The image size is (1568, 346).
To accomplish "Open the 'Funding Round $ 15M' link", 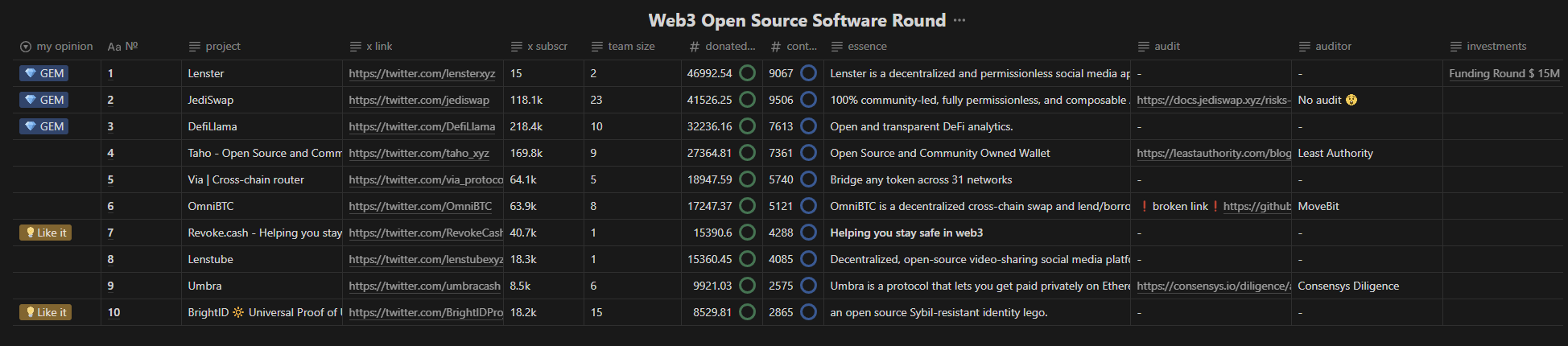I will click(1504, 73).
